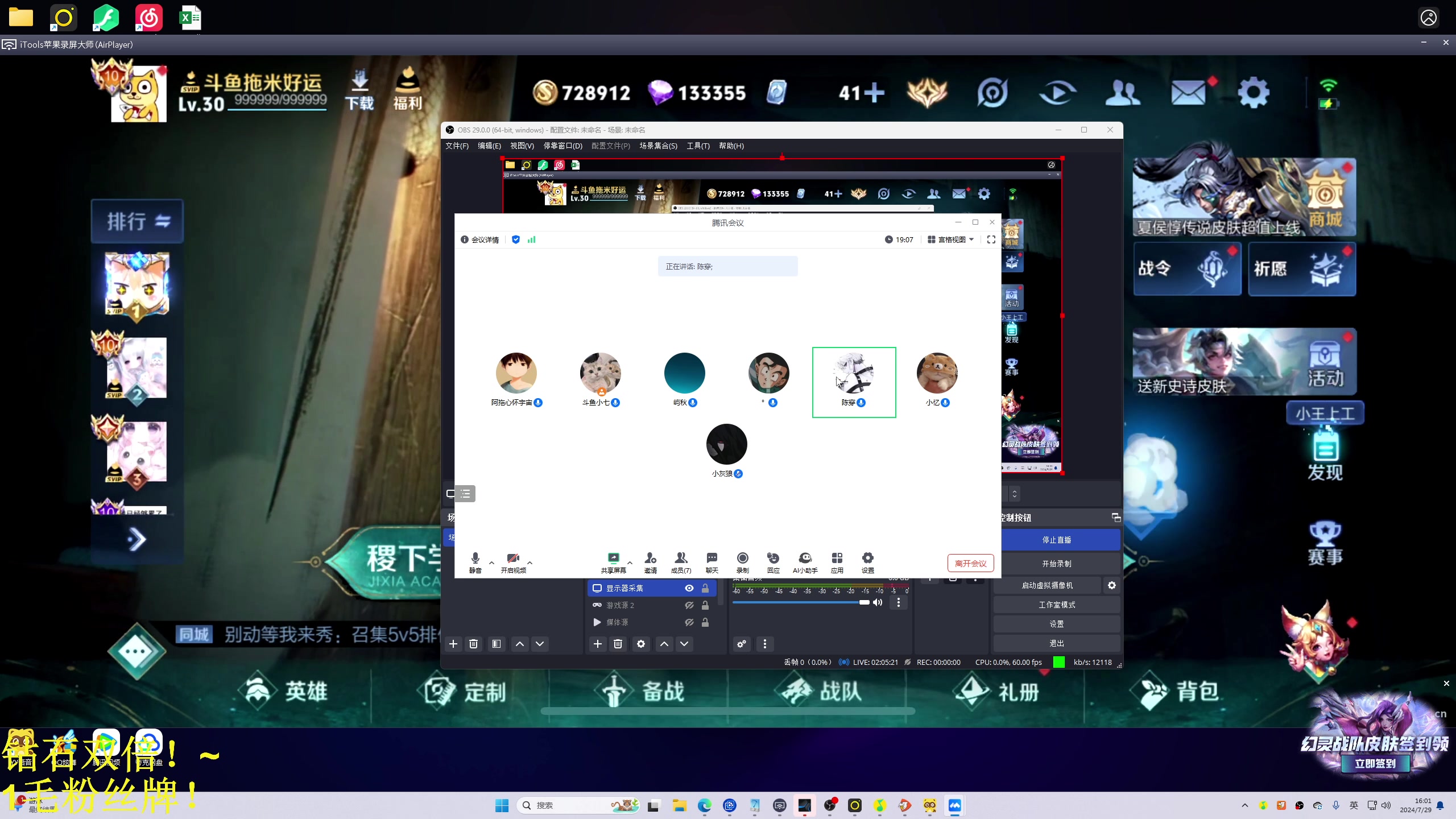
Task: Open 会议详情 meeting details
Action: click(479, 239)
